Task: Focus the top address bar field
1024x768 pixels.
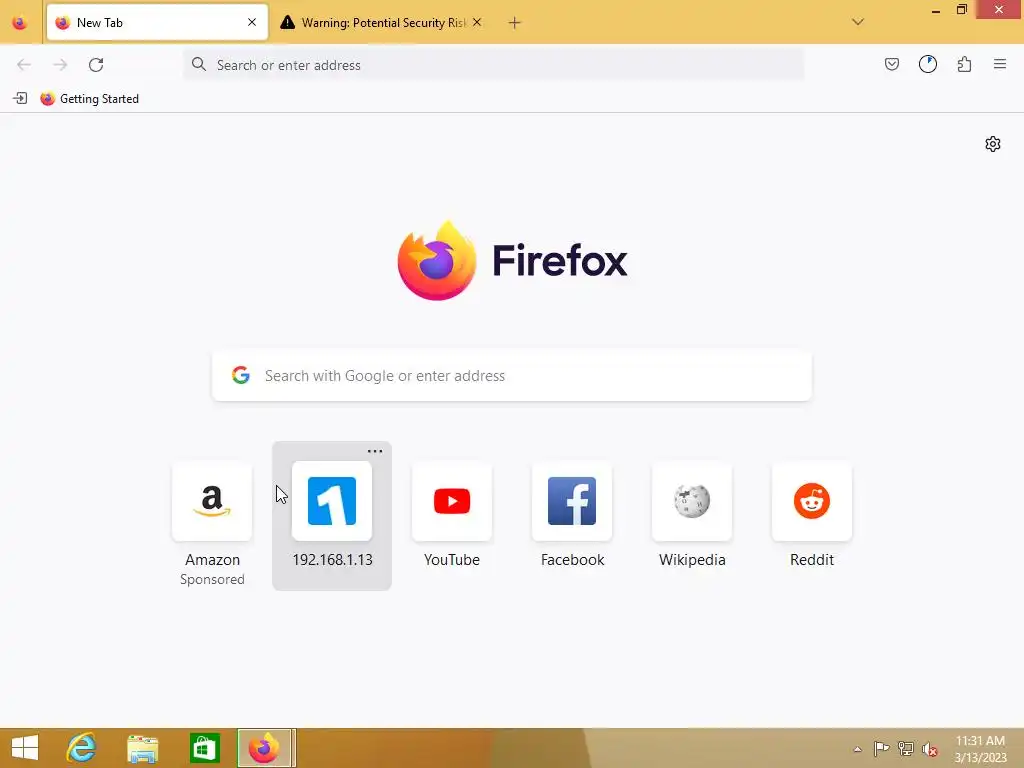Action: point(494,65)
